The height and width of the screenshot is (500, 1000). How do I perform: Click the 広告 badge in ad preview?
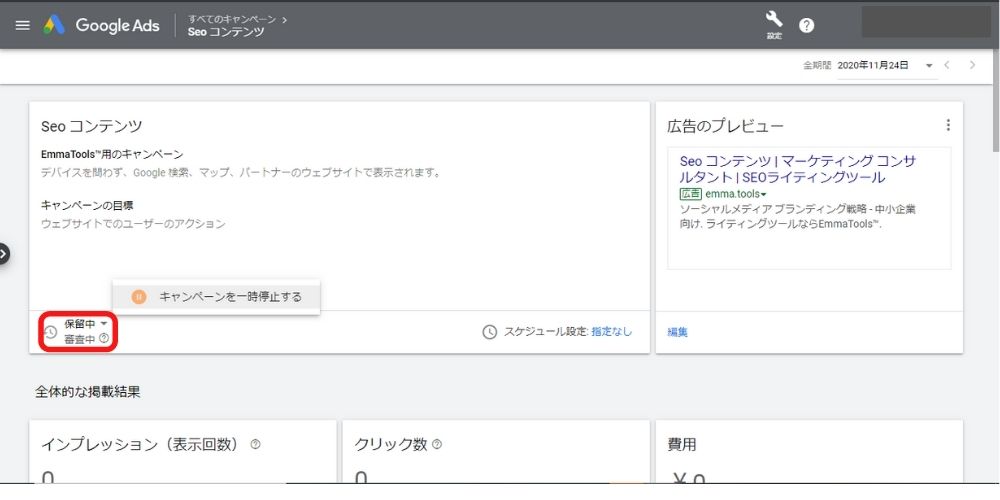point(691,194)
